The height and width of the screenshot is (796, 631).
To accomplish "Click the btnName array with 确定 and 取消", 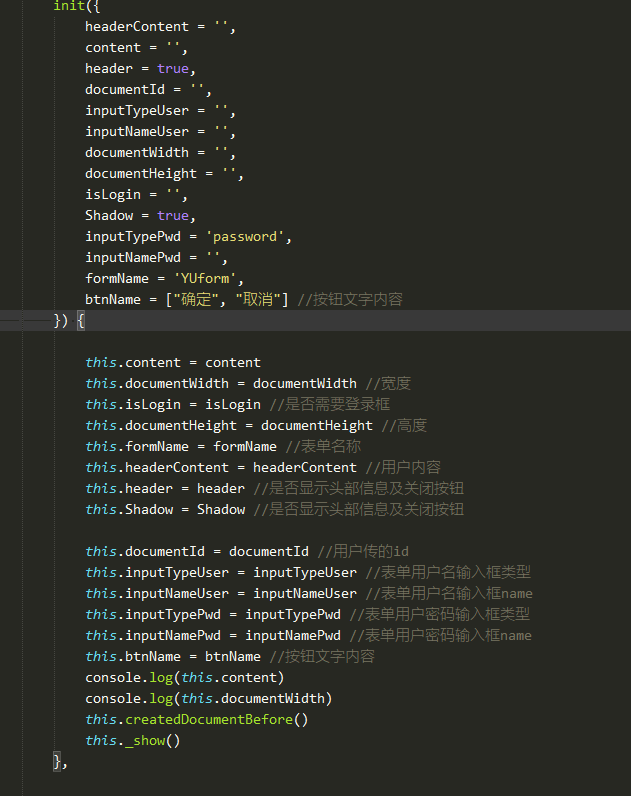I will click(187, 300).
